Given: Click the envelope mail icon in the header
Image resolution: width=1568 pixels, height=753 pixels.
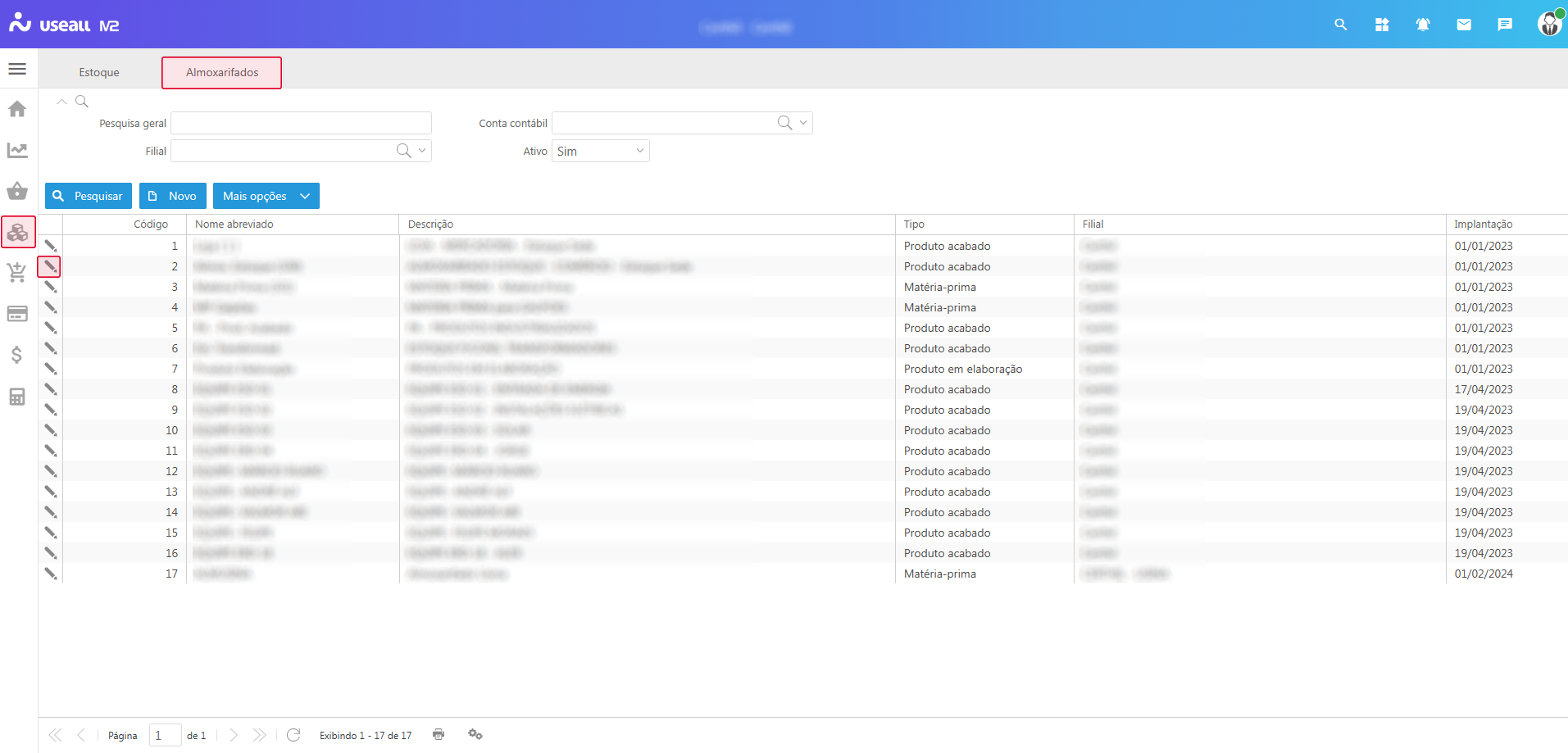Looking at the screenshot, I should [x=1464, y=25].
